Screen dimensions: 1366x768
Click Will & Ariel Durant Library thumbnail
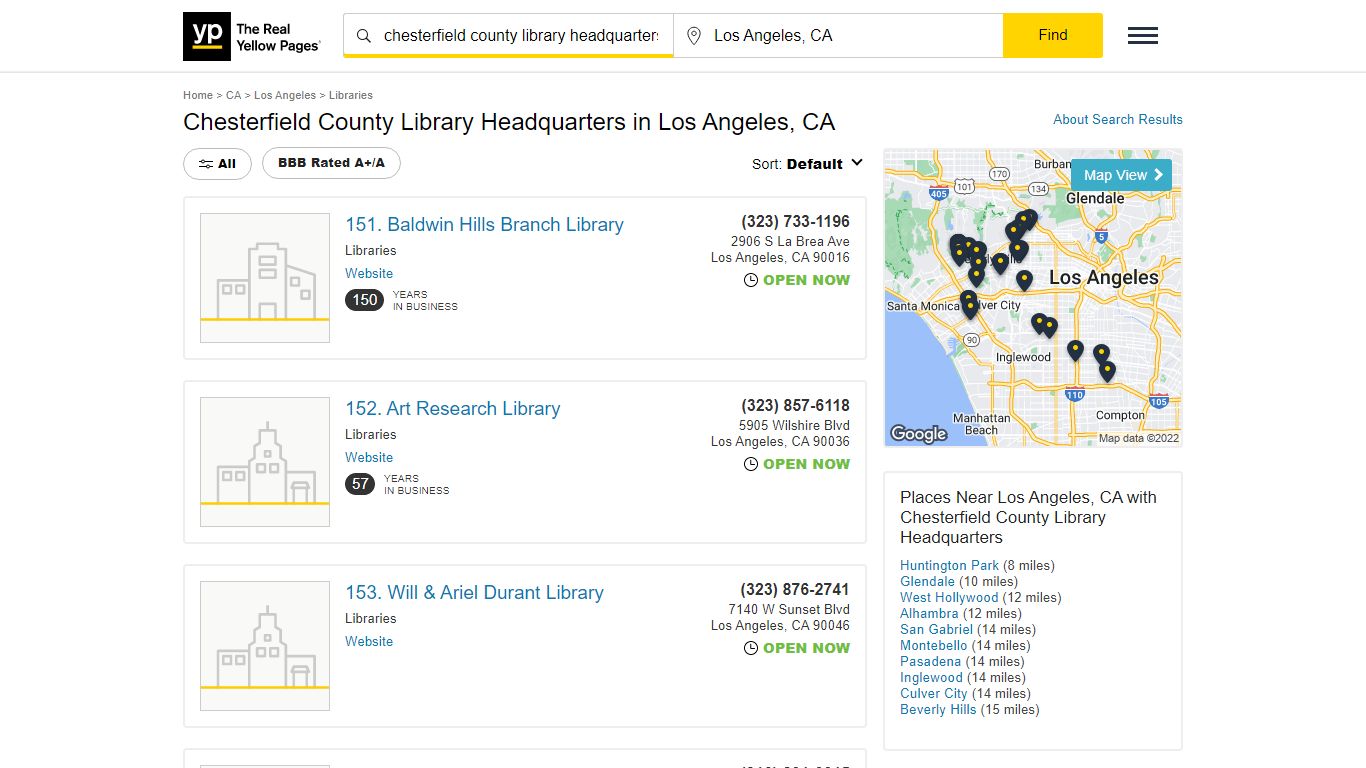(x=265, y=646)
